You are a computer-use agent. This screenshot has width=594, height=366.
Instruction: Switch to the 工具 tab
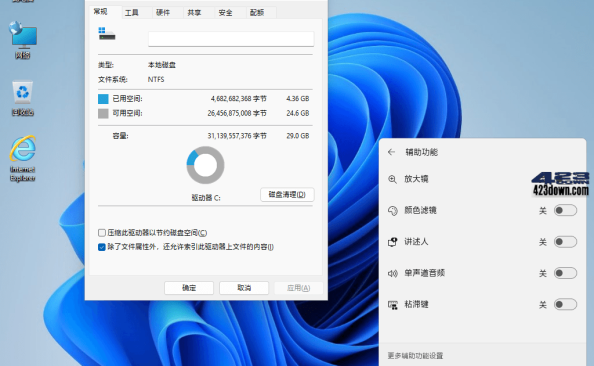click(x=132, y=13)
